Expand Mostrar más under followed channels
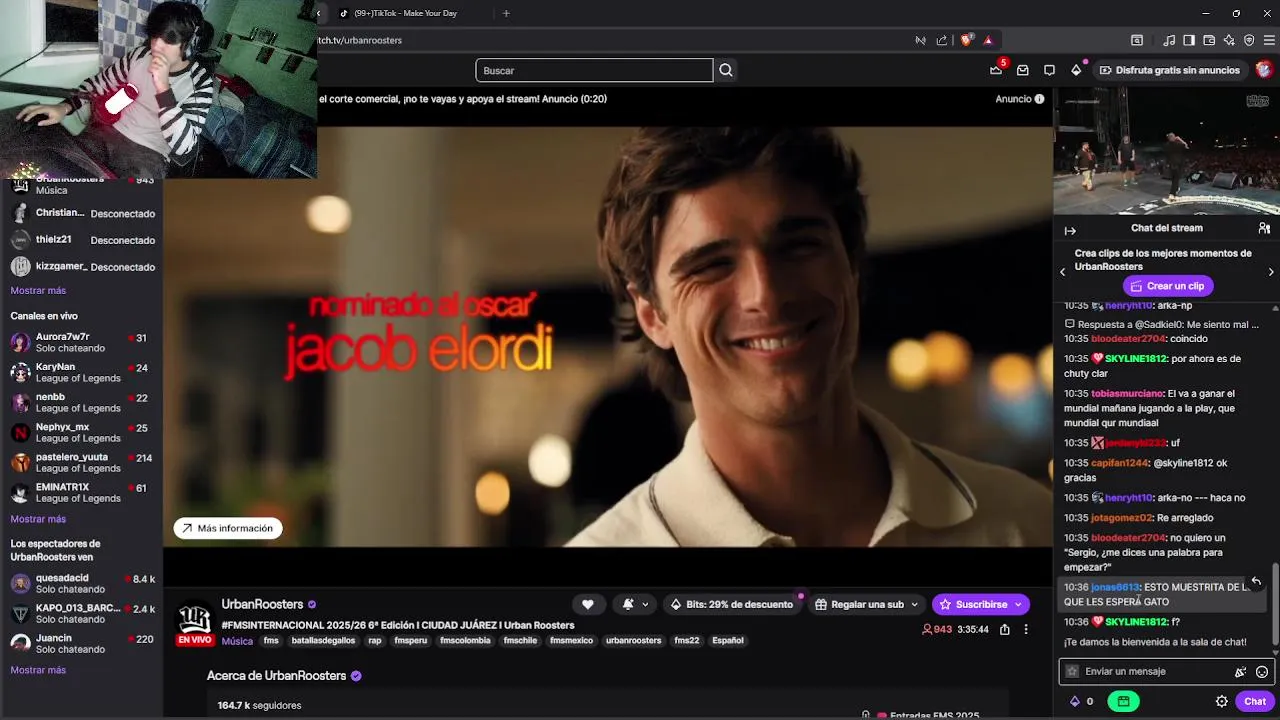Image resolution: width=1280 pixels, height=720 pixels. pos(38,290)
